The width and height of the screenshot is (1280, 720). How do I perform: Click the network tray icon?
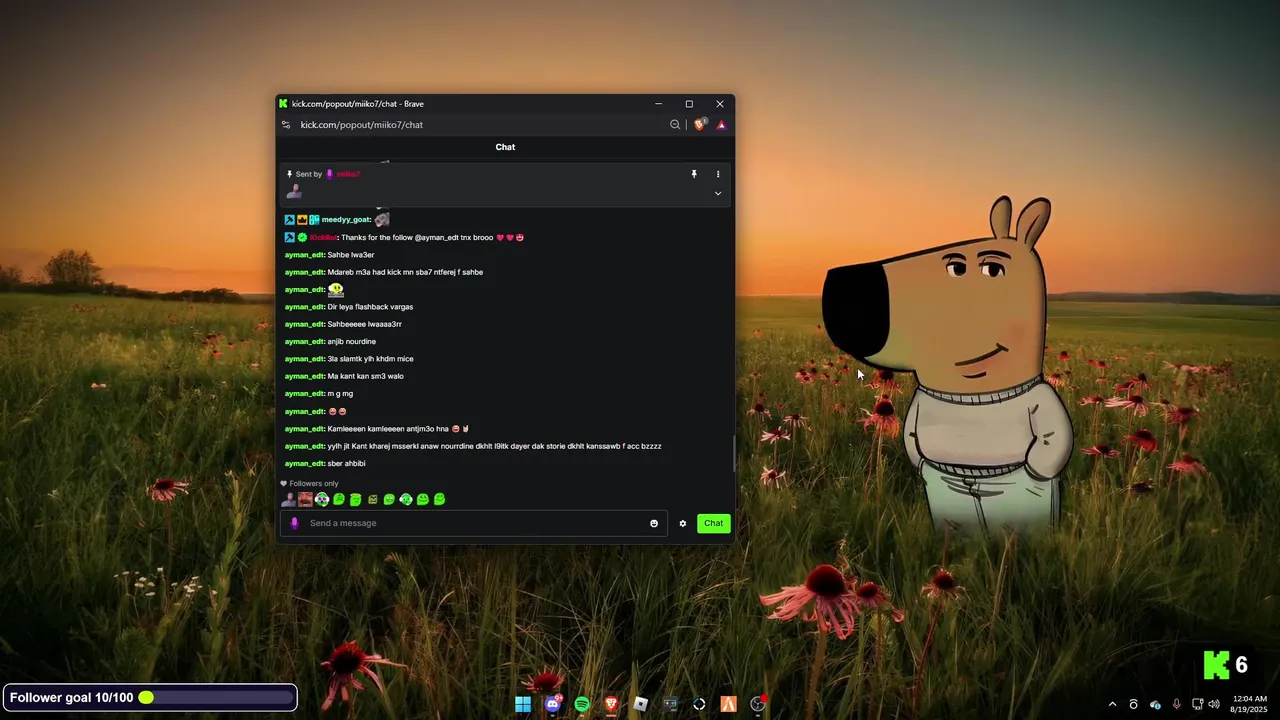1197,704
